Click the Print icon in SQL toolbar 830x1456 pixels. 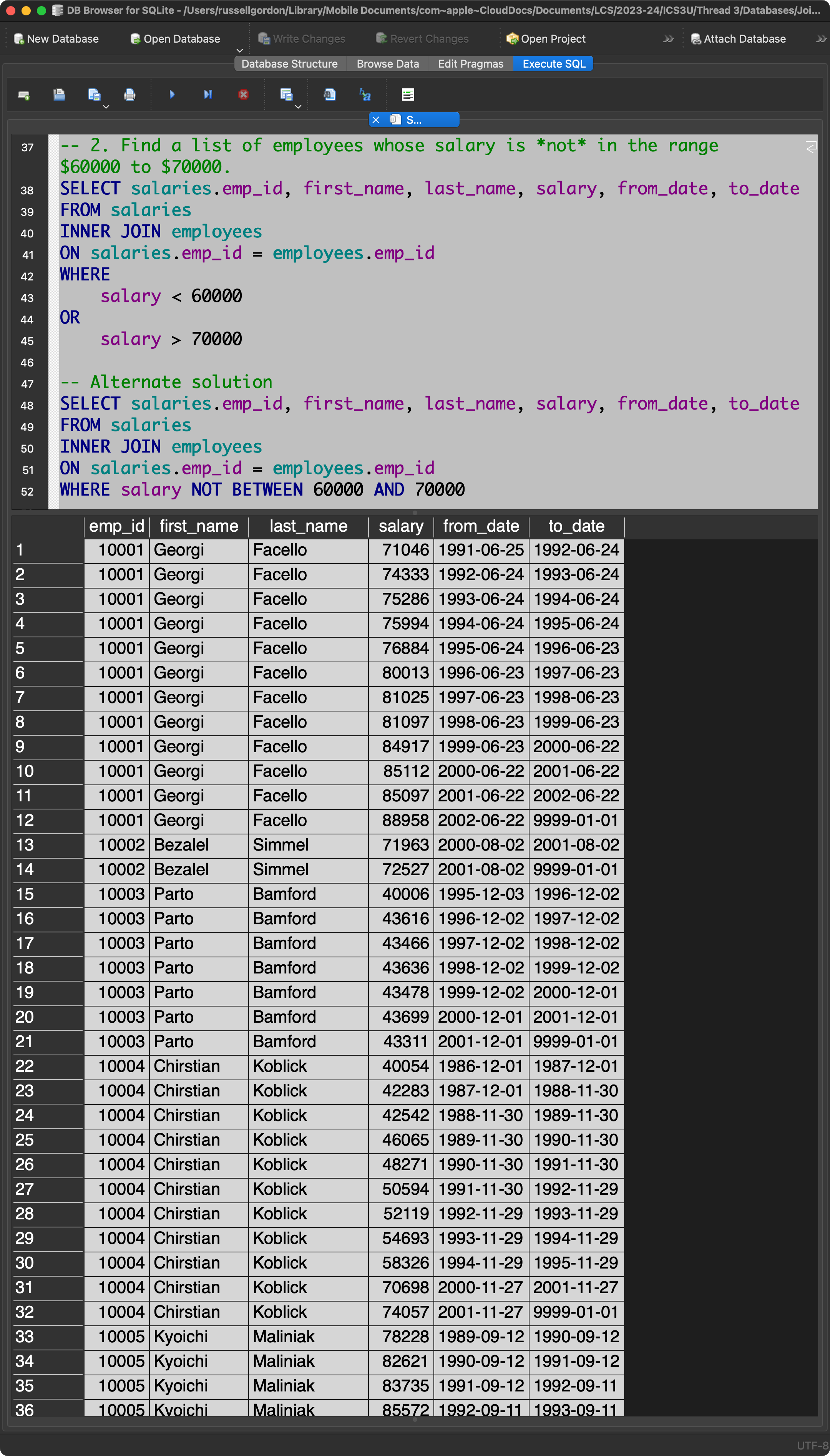tap(130, 95)
